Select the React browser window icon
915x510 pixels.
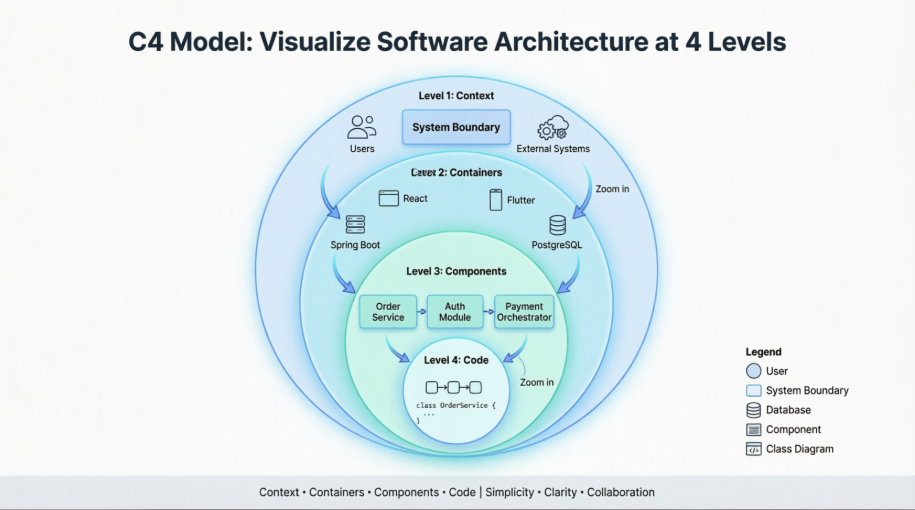tap(388, 199)
